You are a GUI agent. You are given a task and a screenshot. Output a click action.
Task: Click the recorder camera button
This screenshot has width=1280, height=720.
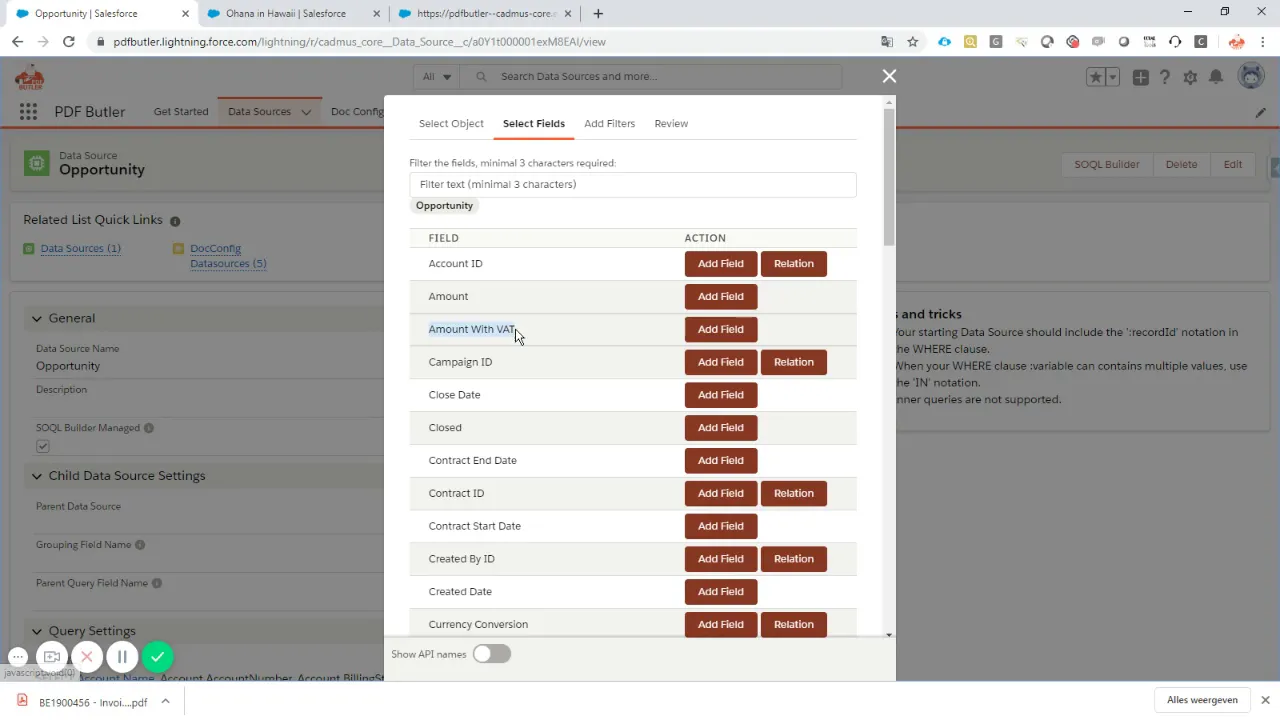[52, 657]
